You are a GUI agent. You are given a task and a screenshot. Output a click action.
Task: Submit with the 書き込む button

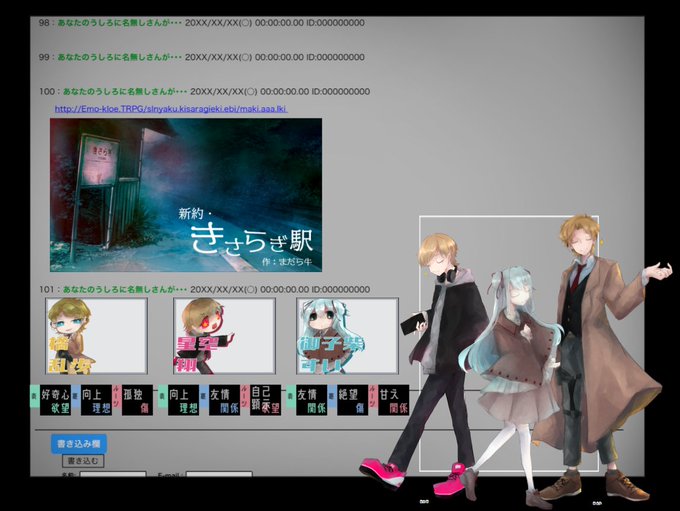83,461
